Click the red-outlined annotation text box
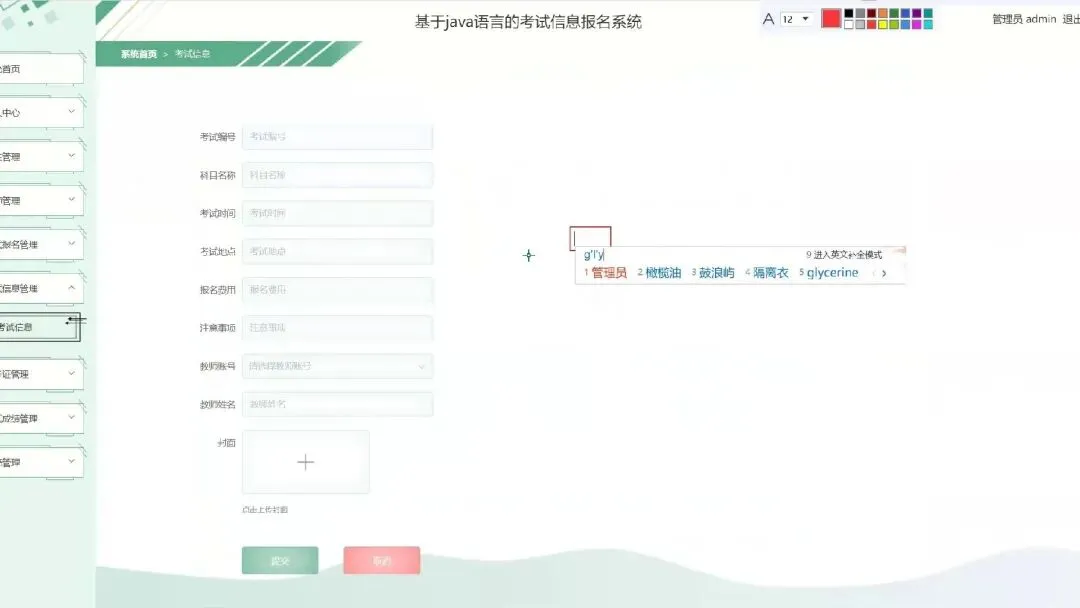 [x=590, y=238]
